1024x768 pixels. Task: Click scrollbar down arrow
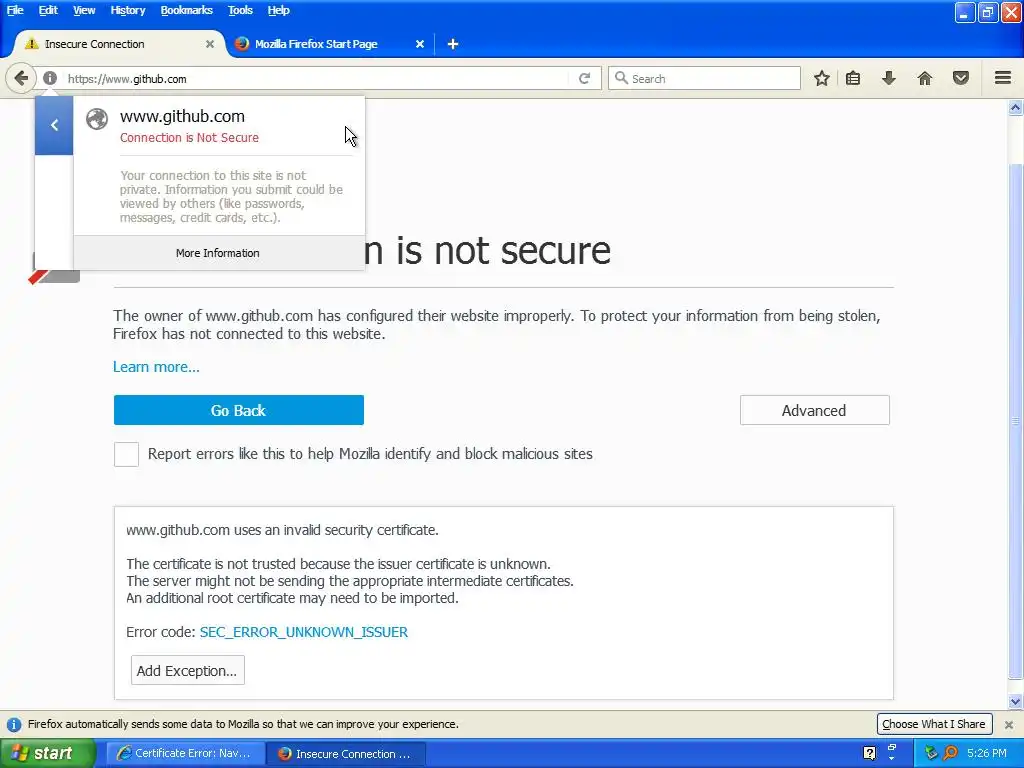(1016, 702)
